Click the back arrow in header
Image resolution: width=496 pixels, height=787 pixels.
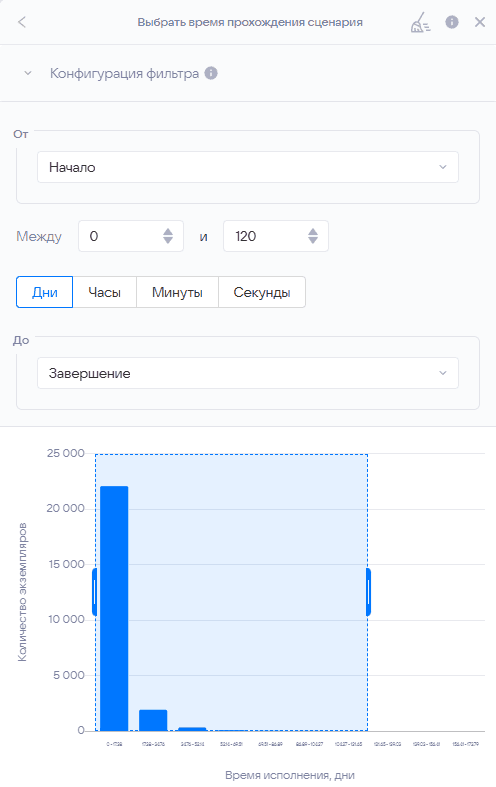pos(22,22)
